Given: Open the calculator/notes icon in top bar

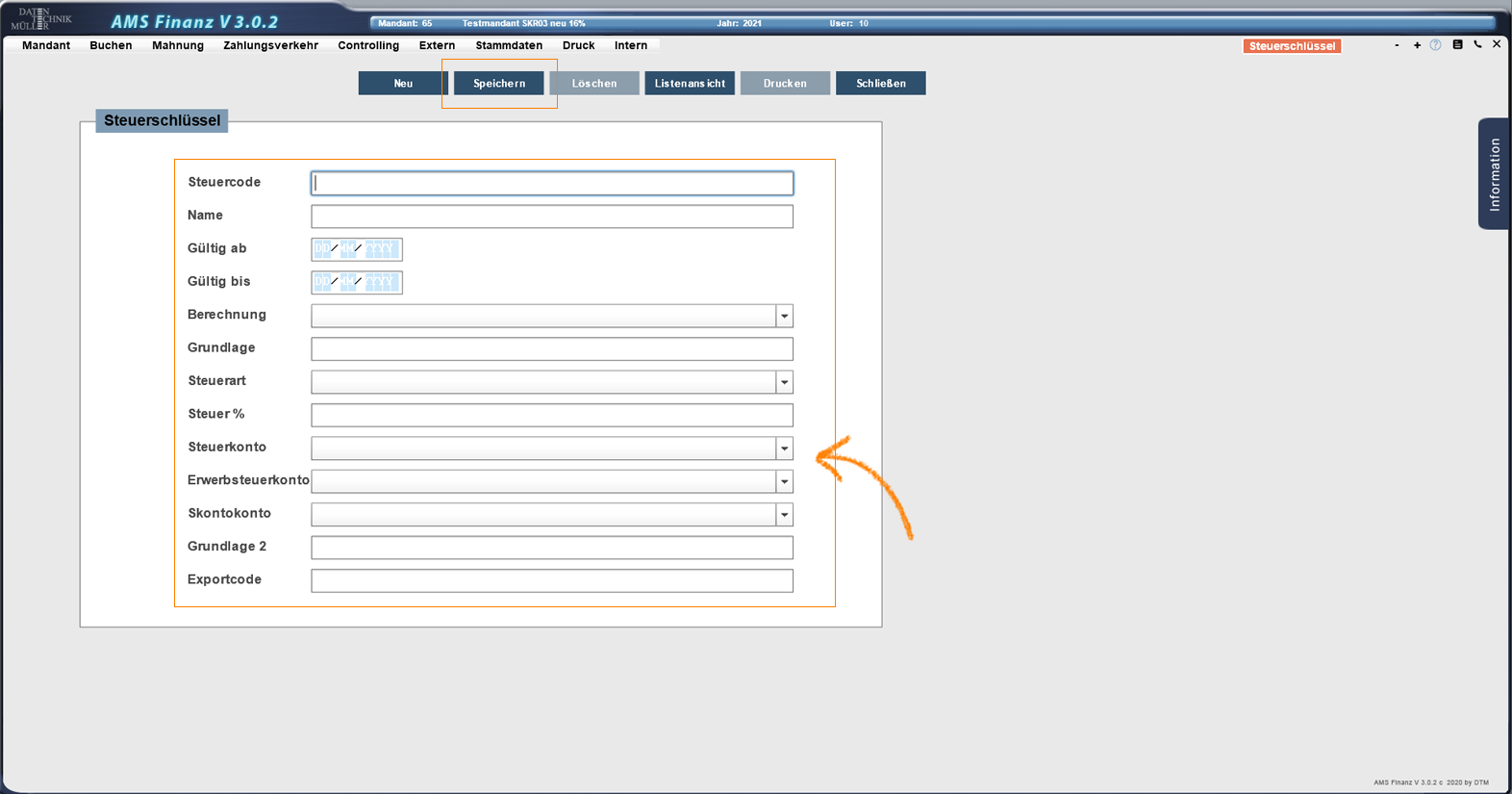Looking at the screenshot, I should tap(1457, 45).
